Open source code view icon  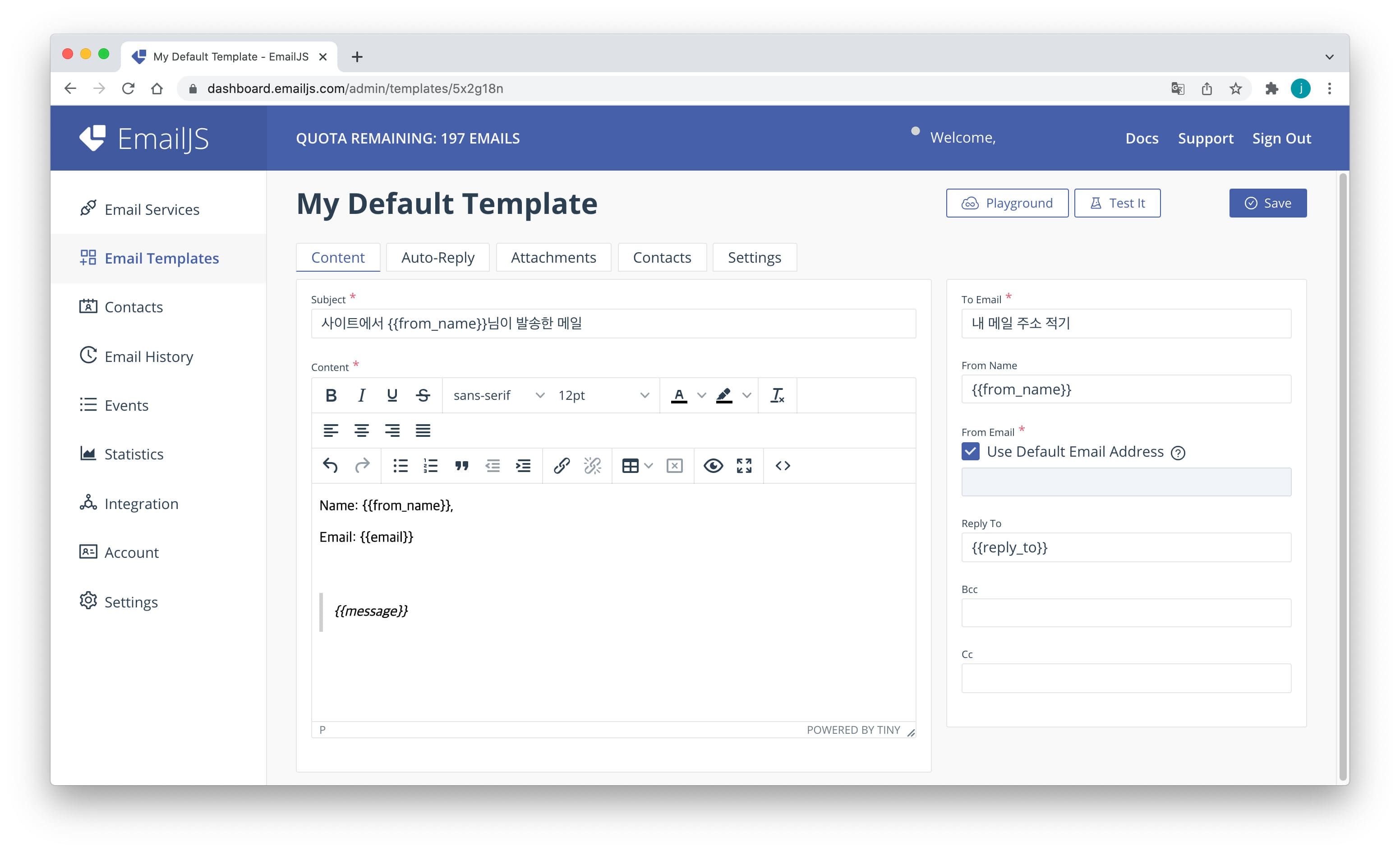[x=783, y=466]
